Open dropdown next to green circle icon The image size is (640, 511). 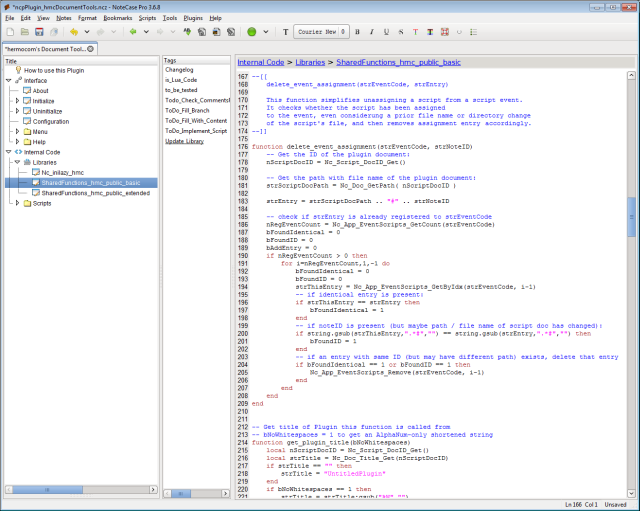pyautogui.click(x=266, y=32)
